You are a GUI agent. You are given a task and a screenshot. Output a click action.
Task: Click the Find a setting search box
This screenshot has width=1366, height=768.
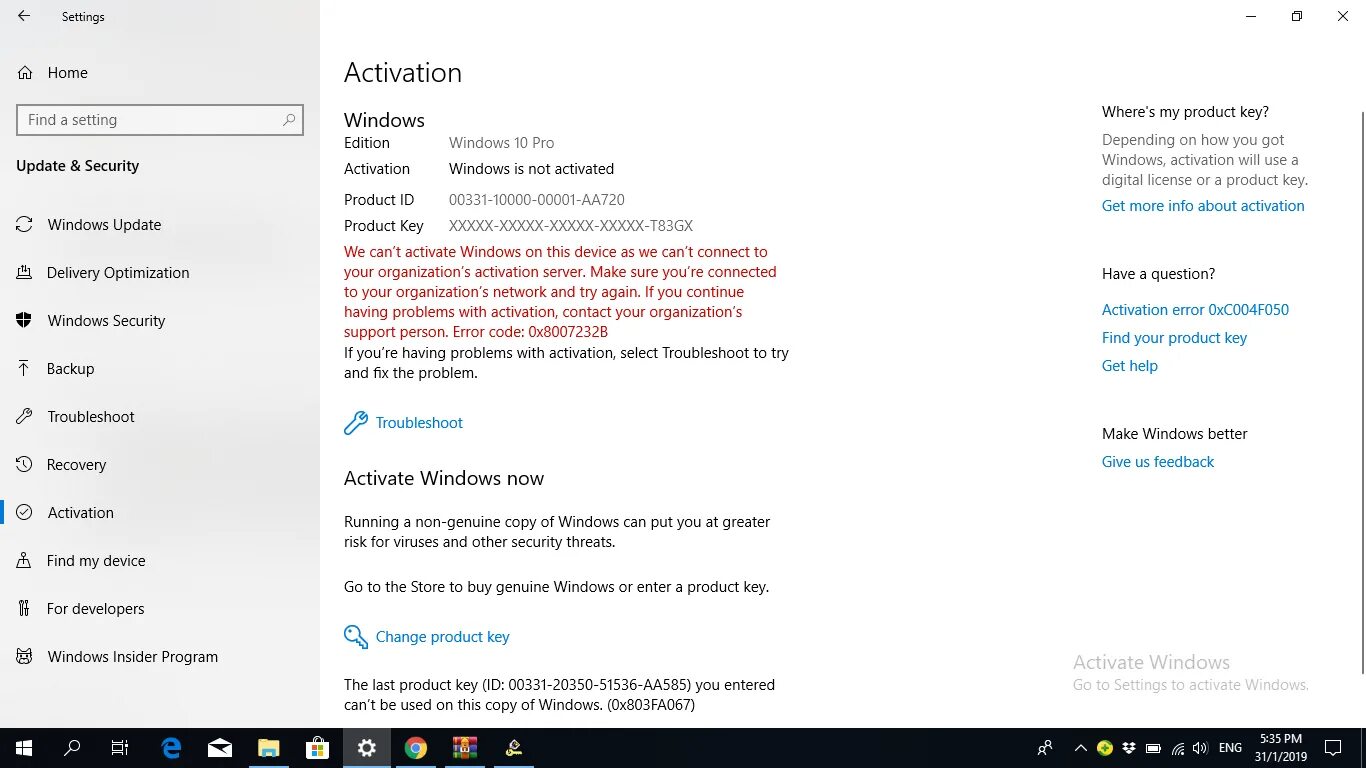pyautogui.click(x=160, y=120)
